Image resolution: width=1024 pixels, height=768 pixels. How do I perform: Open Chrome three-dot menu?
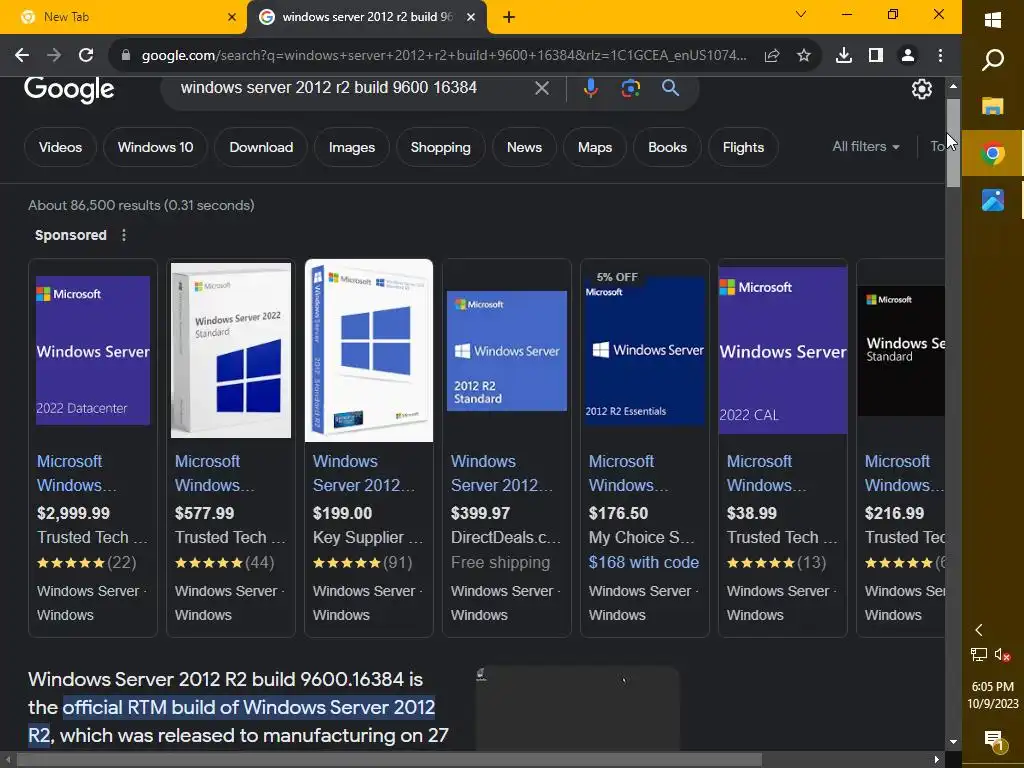click(x=940, y=56)
